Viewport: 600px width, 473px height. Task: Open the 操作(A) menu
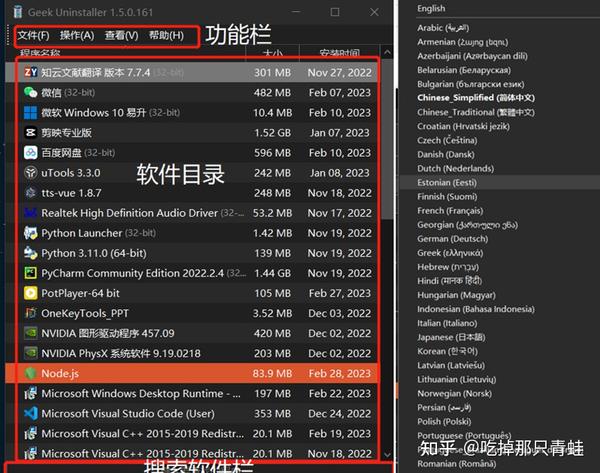(x=77, y=36)
